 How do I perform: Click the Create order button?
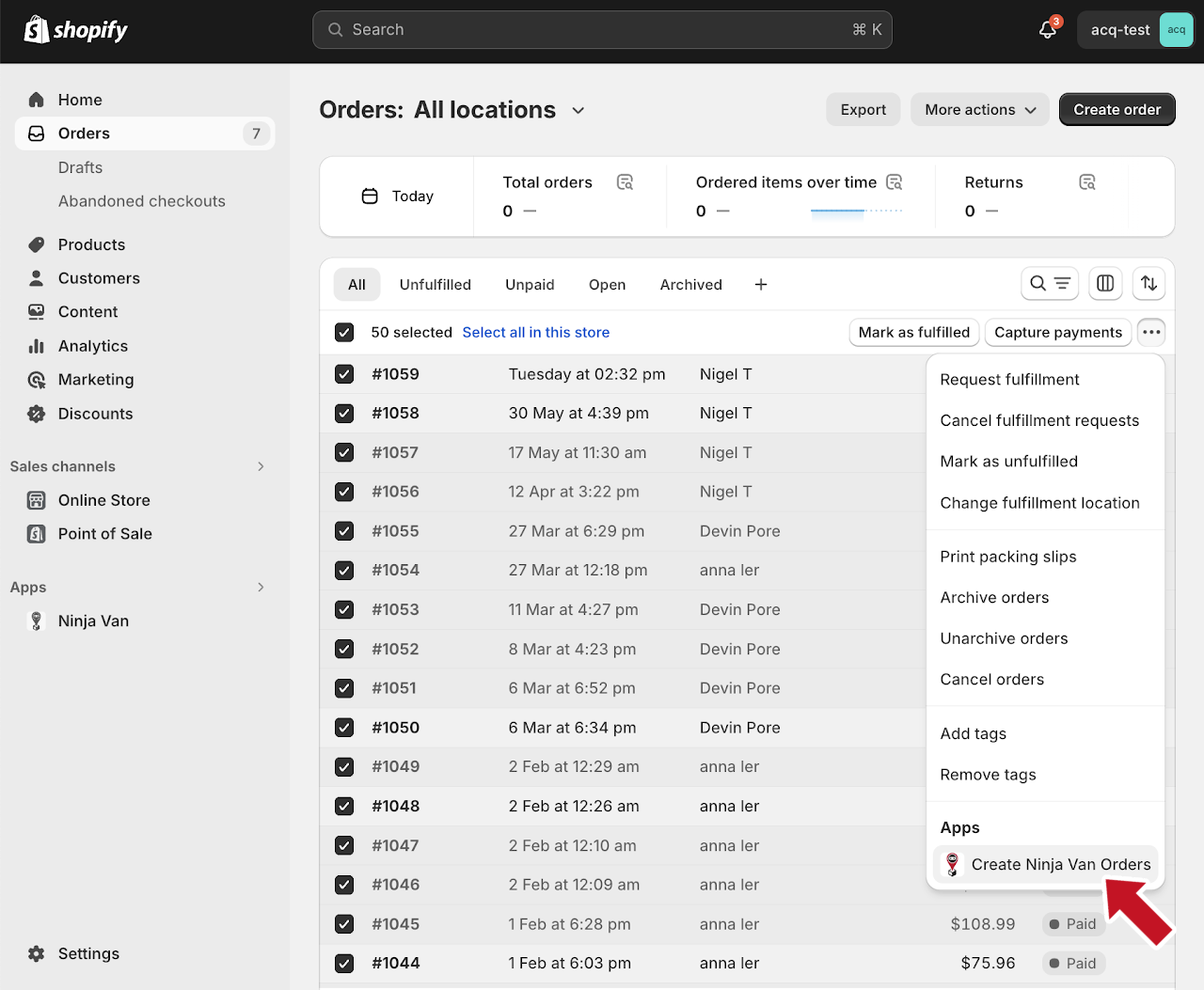pos(1117,110)
